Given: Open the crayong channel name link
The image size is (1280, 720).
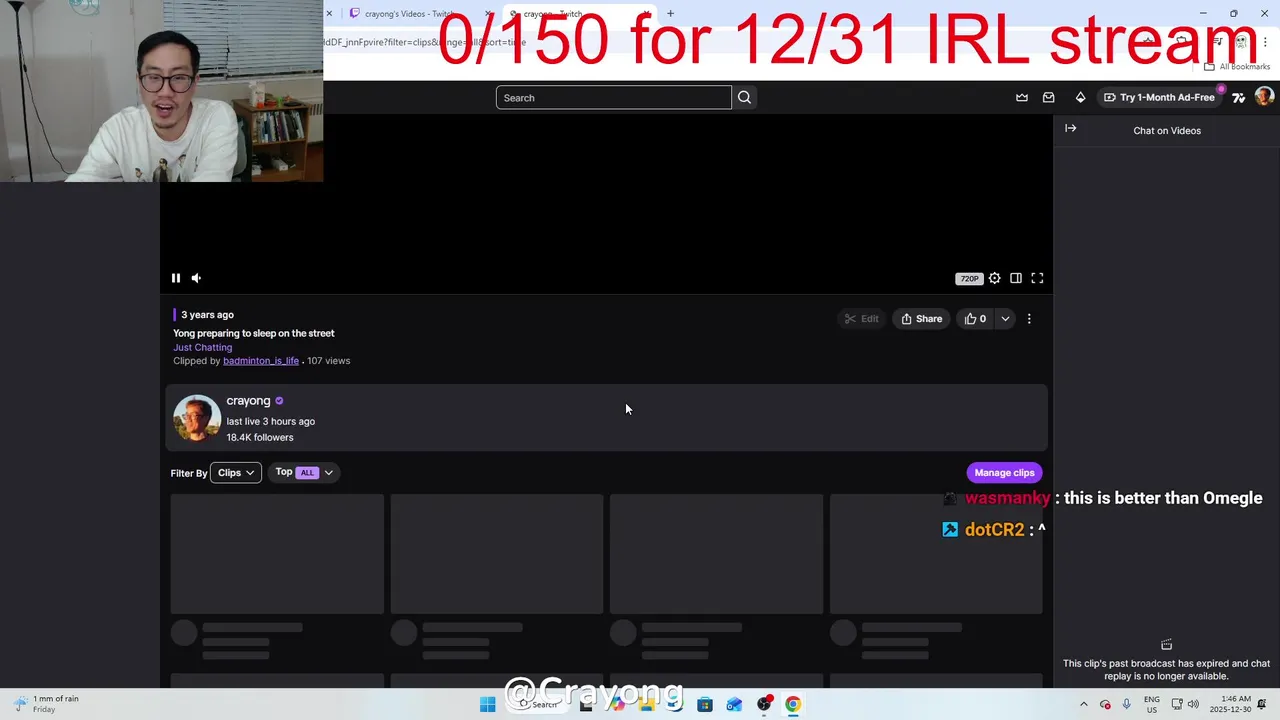Looking at the screenshot, I should click(248, 401).
